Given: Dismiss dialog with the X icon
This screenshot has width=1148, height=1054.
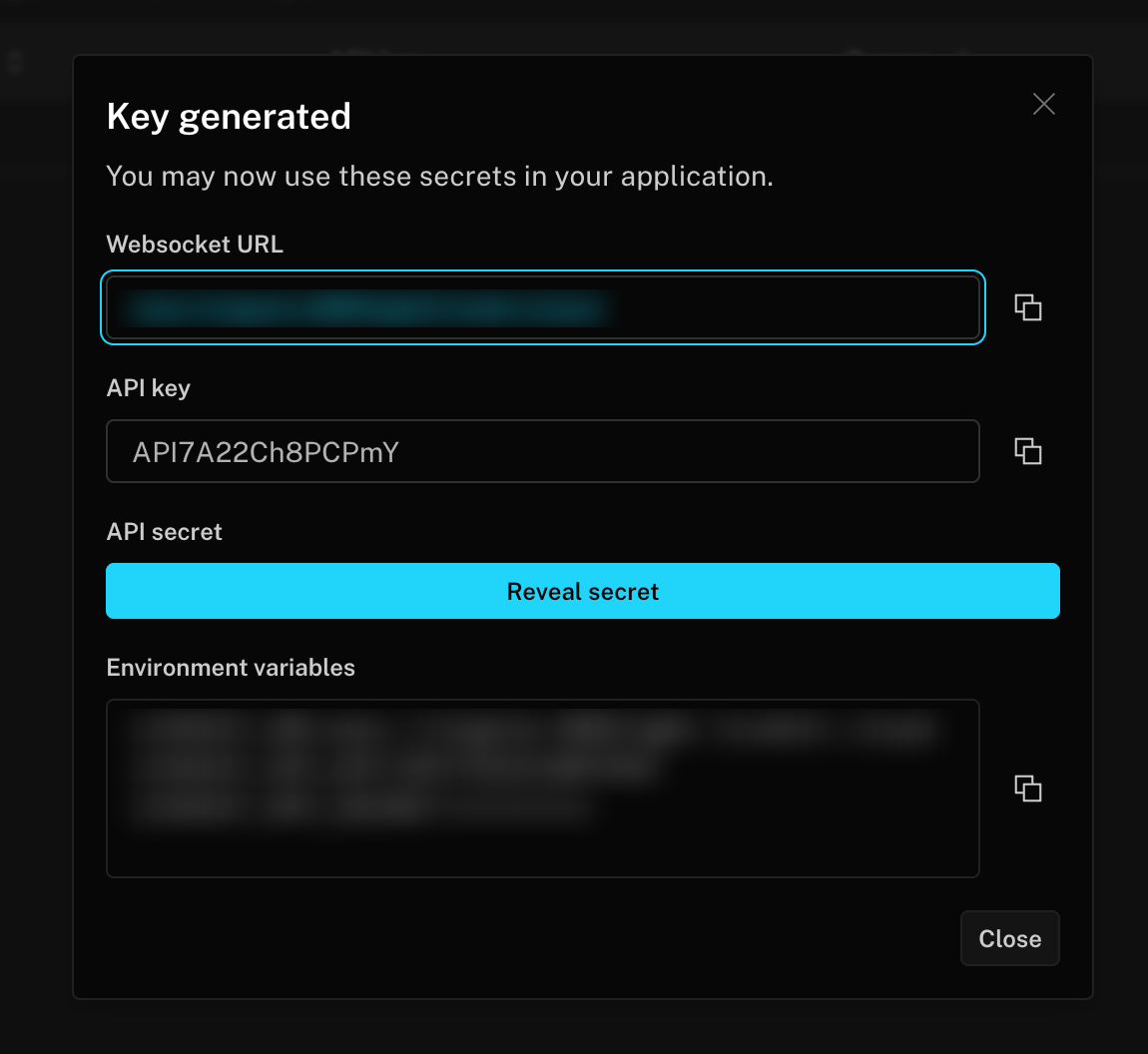Looking at the screenshot, I should pos(1043,104).
